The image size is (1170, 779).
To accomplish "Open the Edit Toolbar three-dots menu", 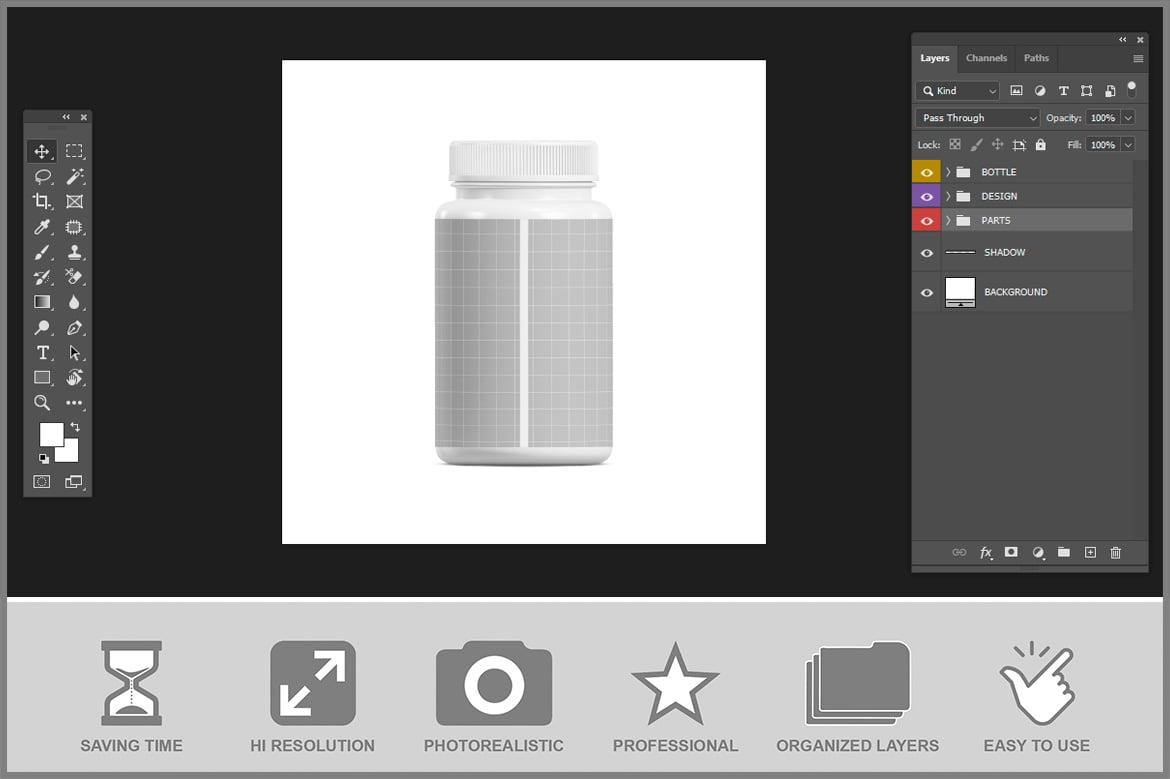I will (74, 403).
